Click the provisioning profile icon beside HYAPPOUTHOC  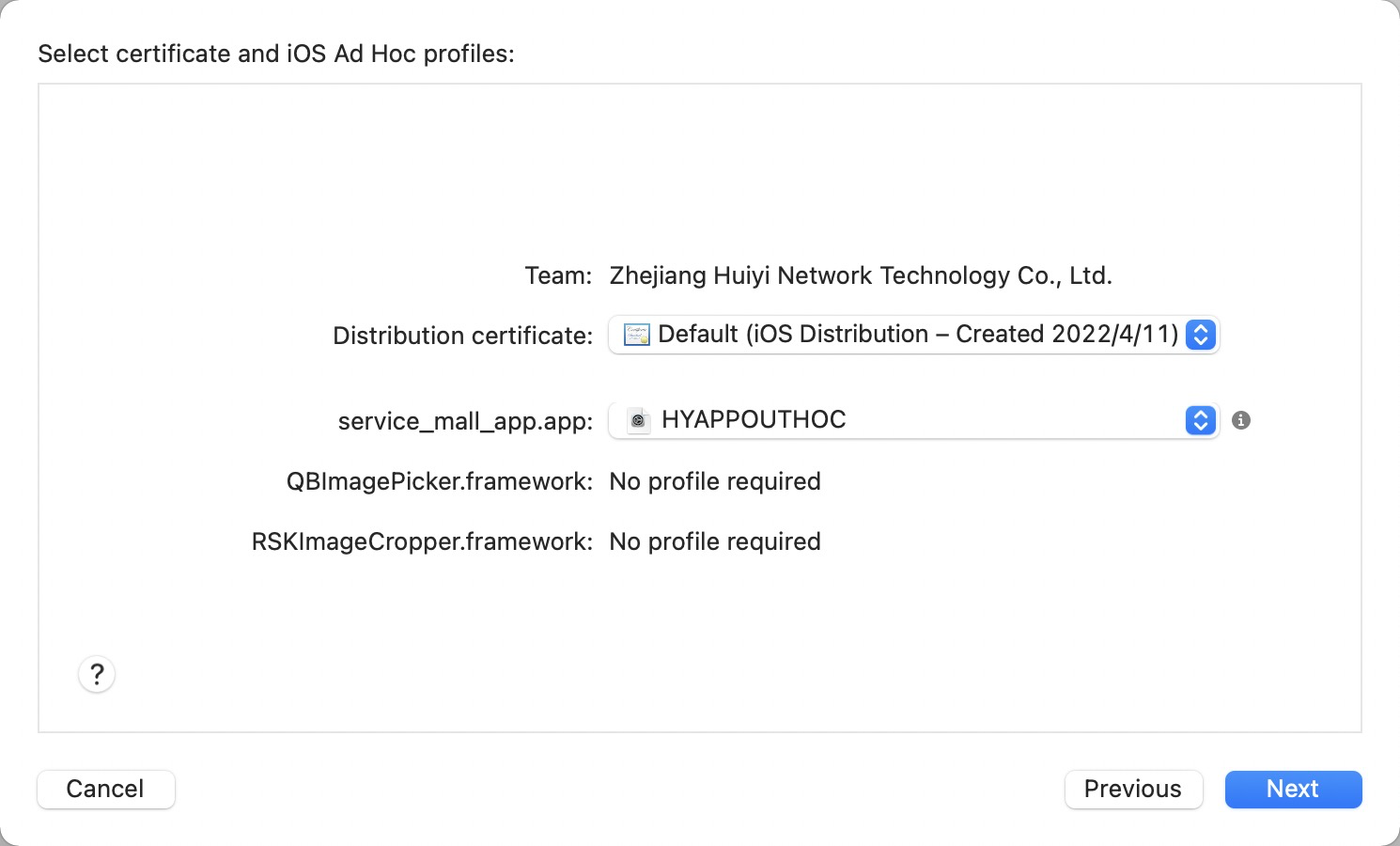[x=638, y=420]
